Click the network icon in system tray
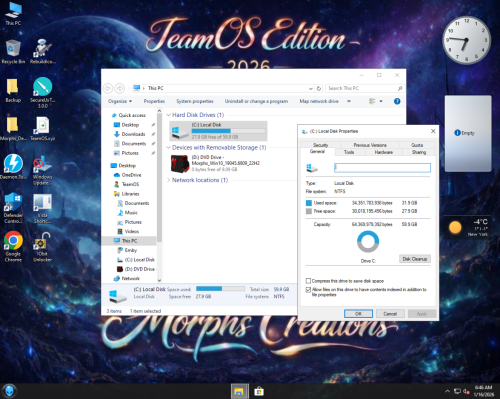Viewport: 500px width, 399px height. coord(458,391)
